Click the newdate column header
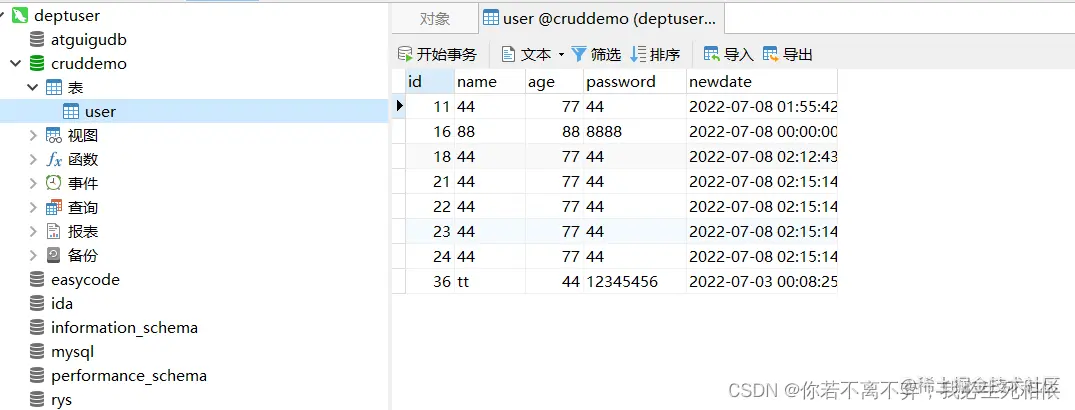 pyautogui.click(x=762, y=82)
